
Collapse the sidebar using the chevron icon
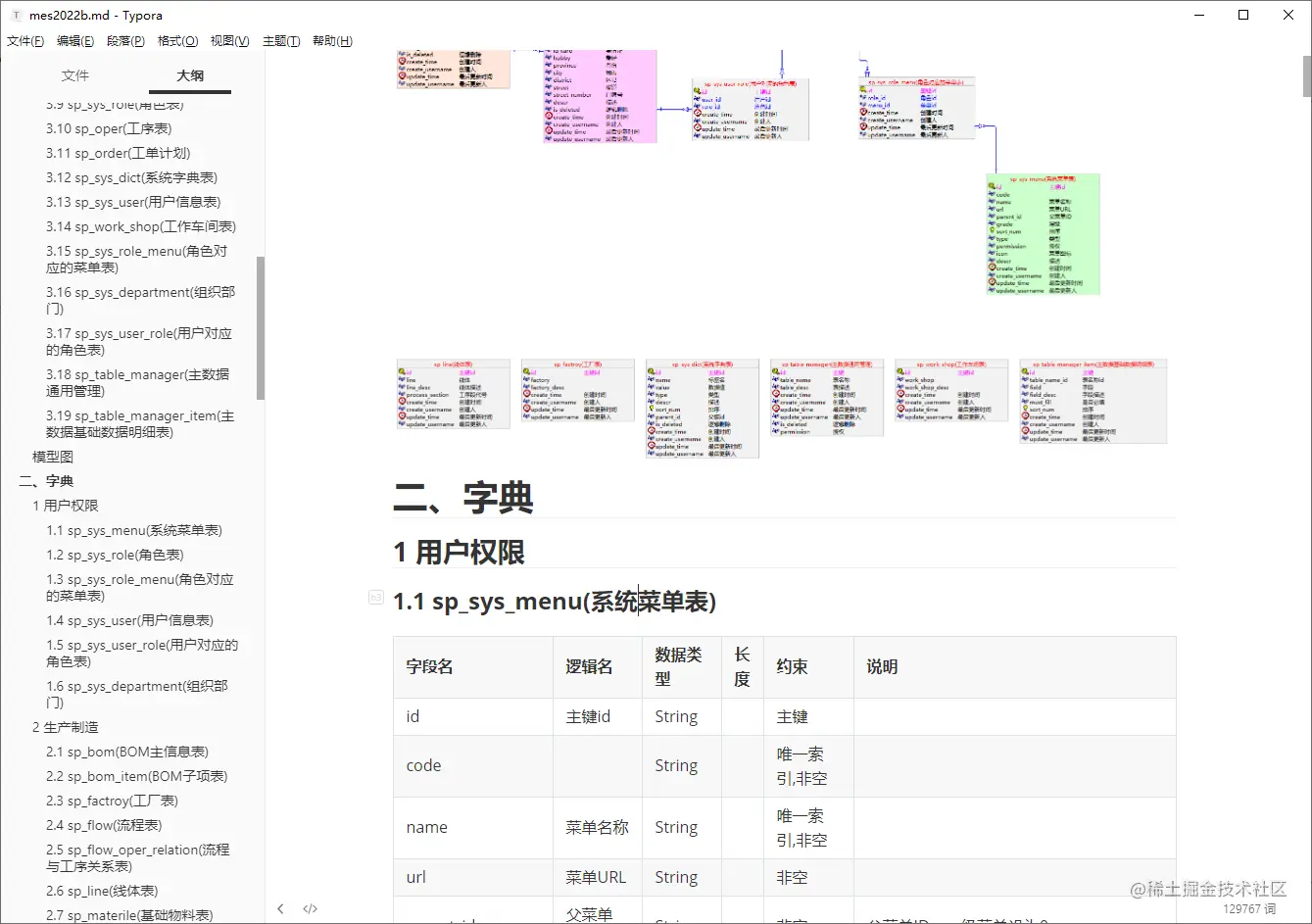point(281,908)
